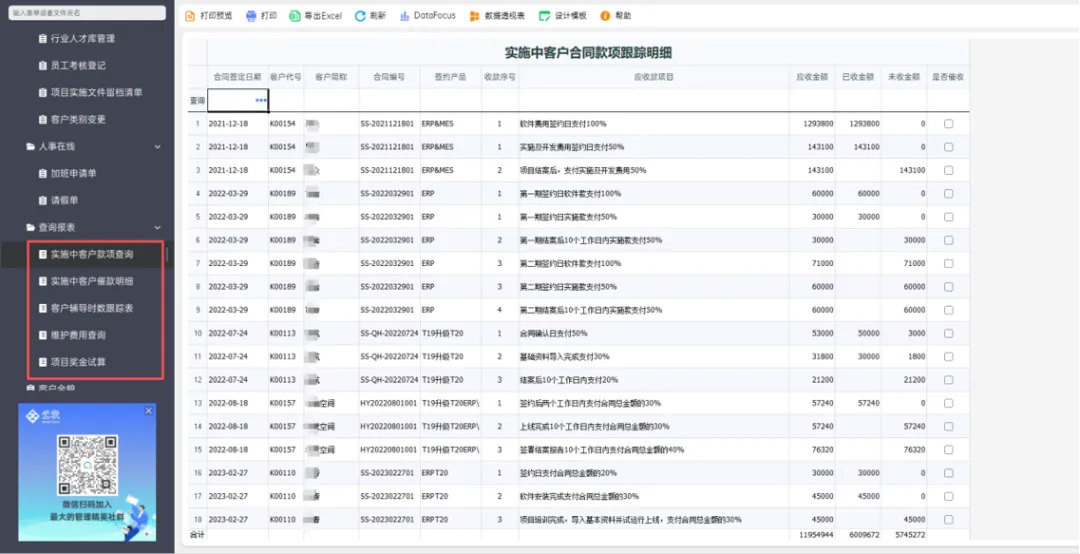
Task: Open Print Preview (打印预览) from toolbar
Action: click(209, 16)
